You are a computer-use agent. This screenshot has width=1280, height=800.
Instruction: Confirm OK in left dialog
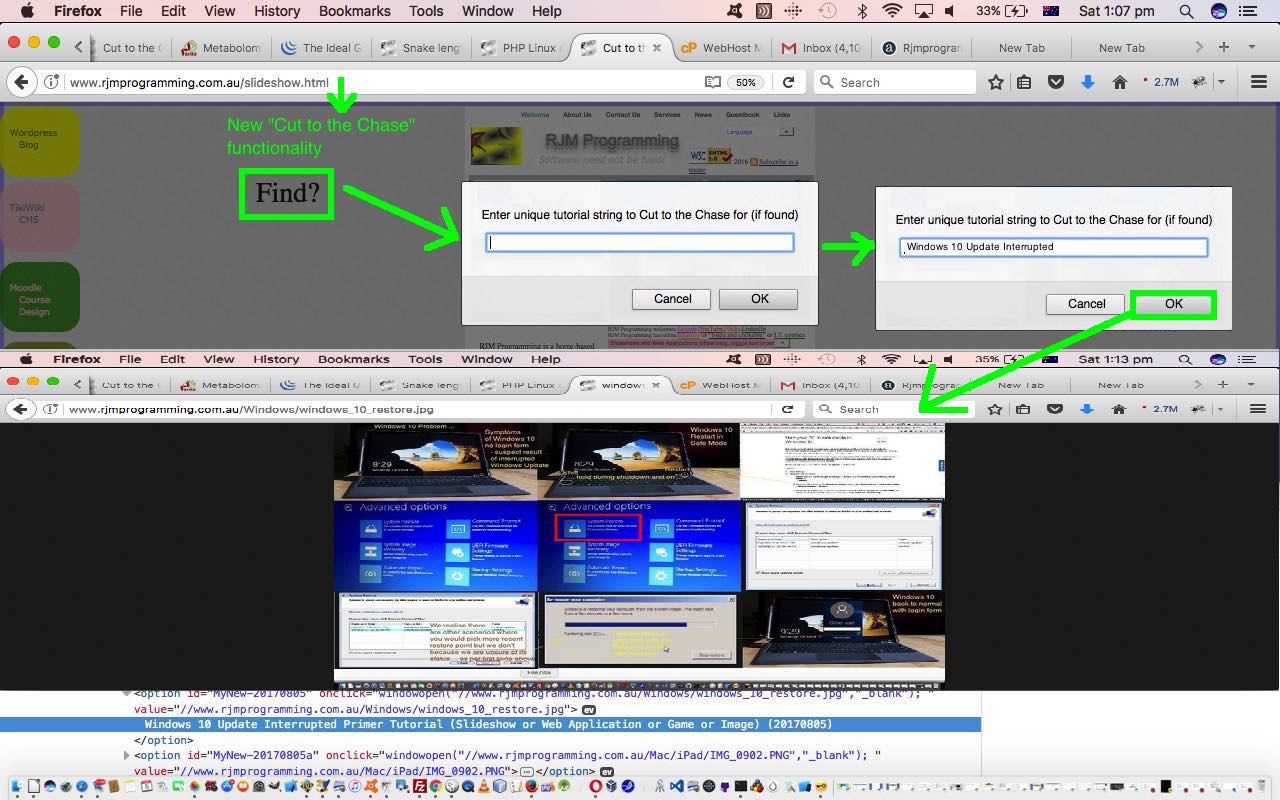(759, 298)
